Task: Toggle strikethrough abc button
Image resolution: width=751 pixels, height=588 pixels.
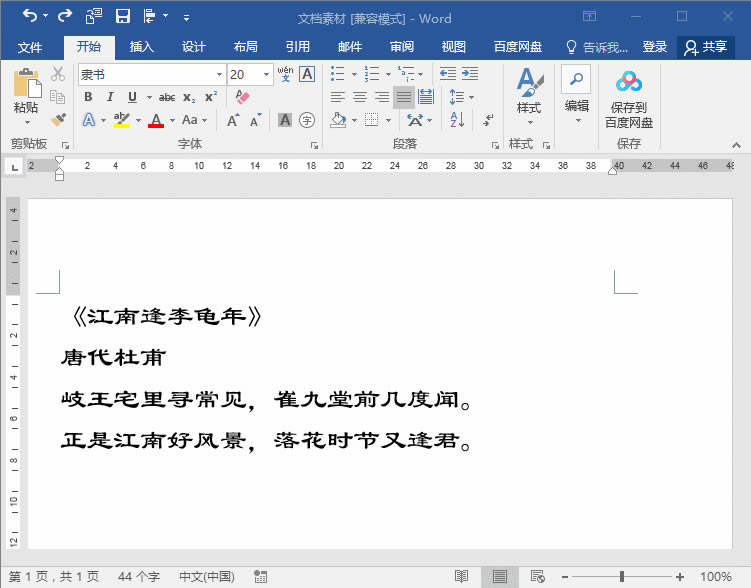Action: click(x=167, y=97)
